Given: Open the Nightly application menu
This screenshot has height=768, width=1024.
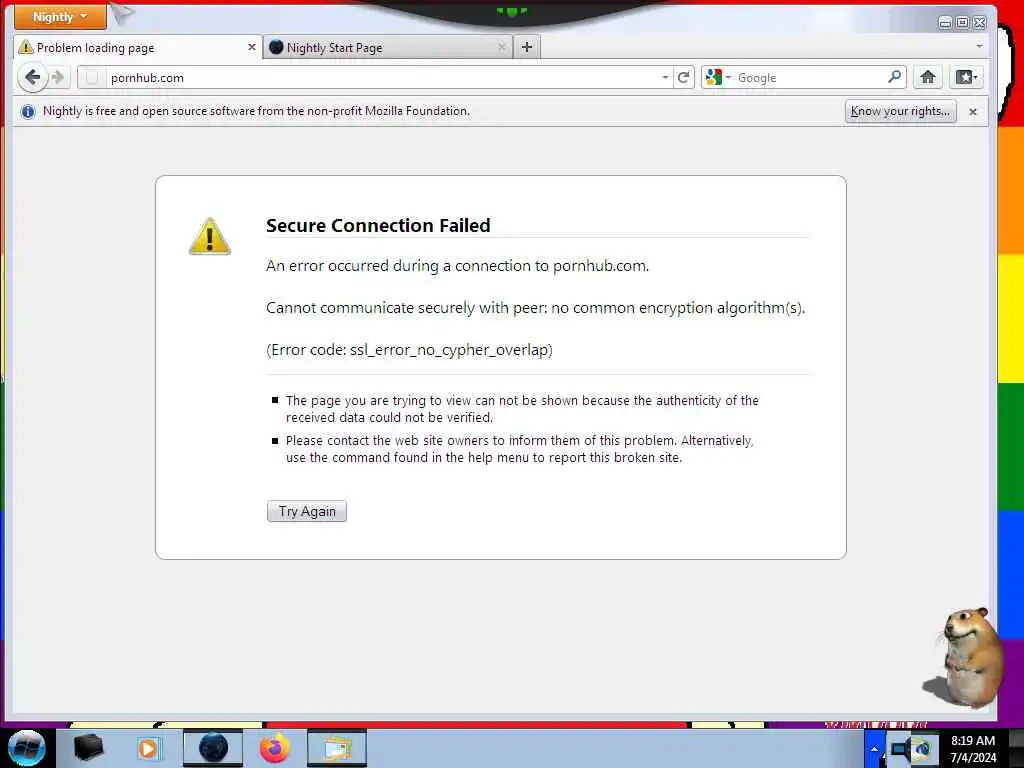Looking at the screenshot, I should [60, 17].
